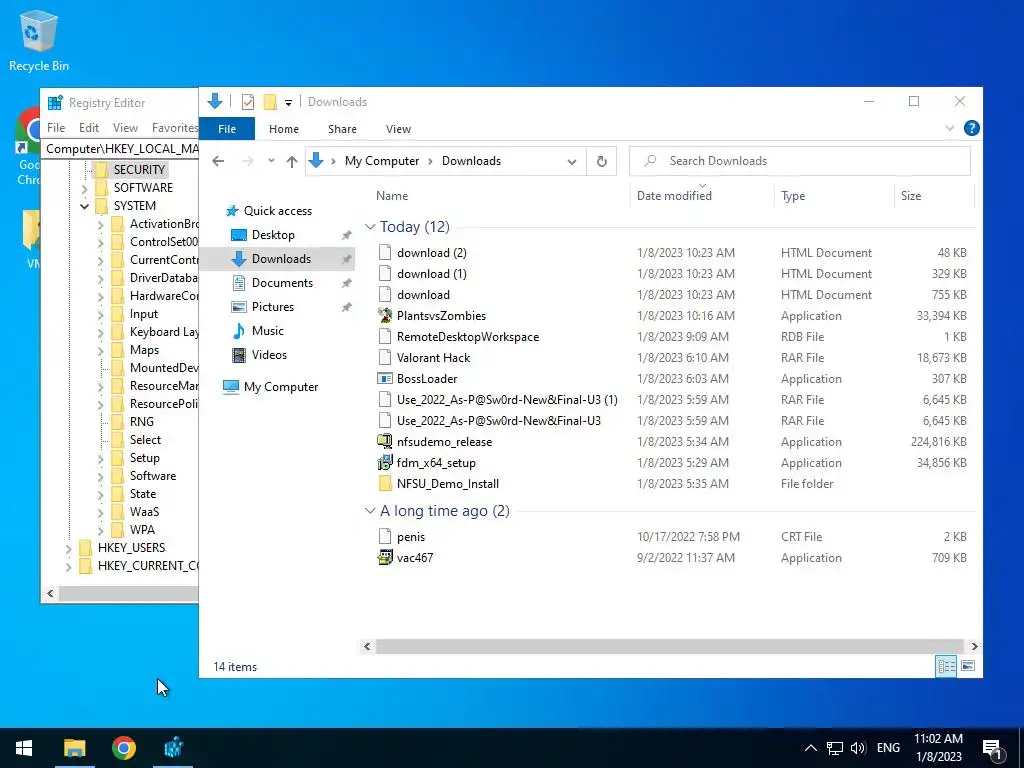Unpin Downloads from Quick access
Viewport: 1024px width, 768px height.
pos(347,259)
